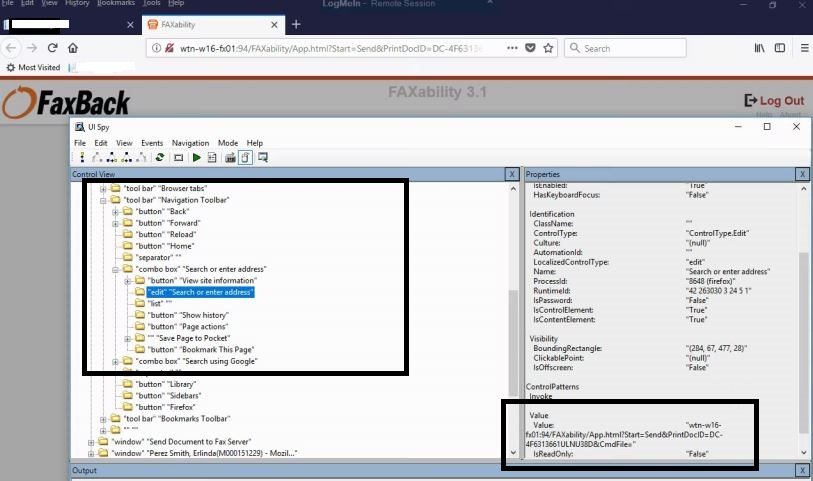Click the icon left of outlined toolbar button
The height and width of the screenshot is (481, 813).
point(230,157)
